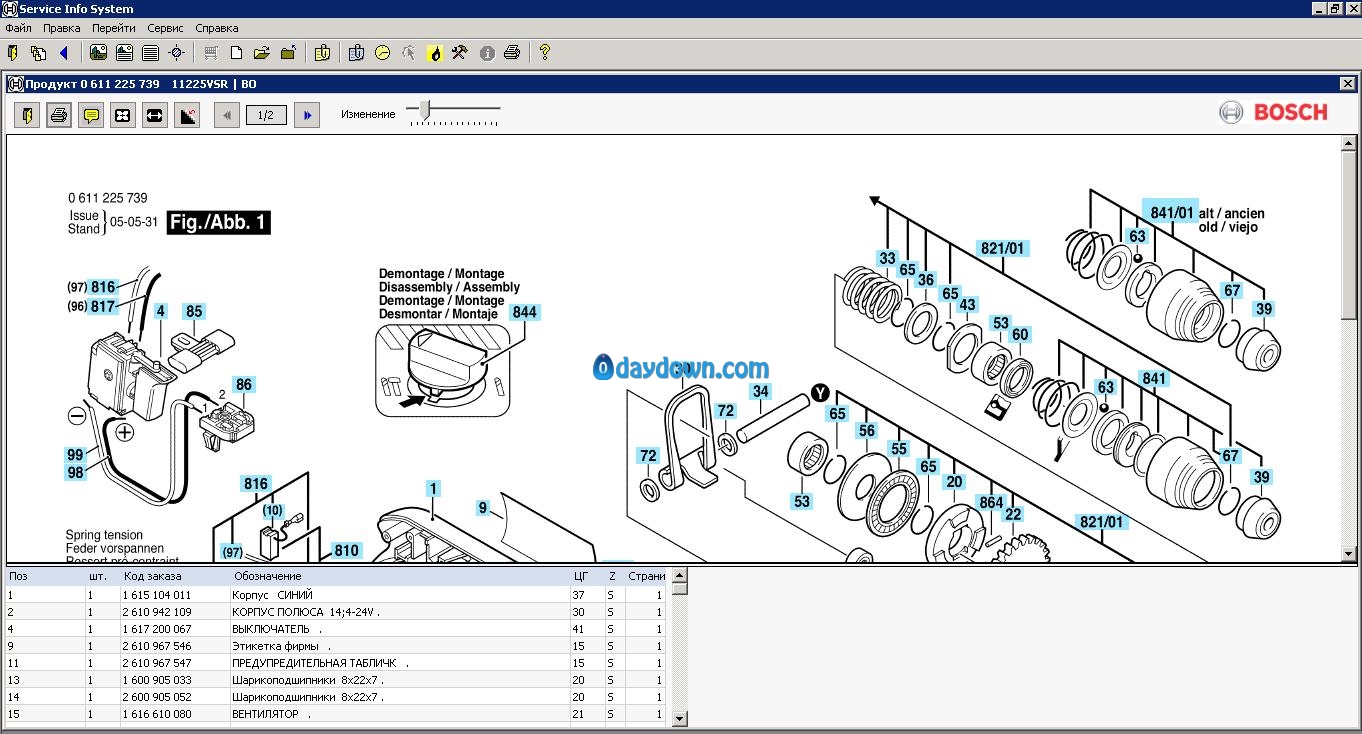Close the Продукт 0 611 225 739 panel
This screenshot has height=734, width=1362.
pyautogui.click(x=1347, y=84)
